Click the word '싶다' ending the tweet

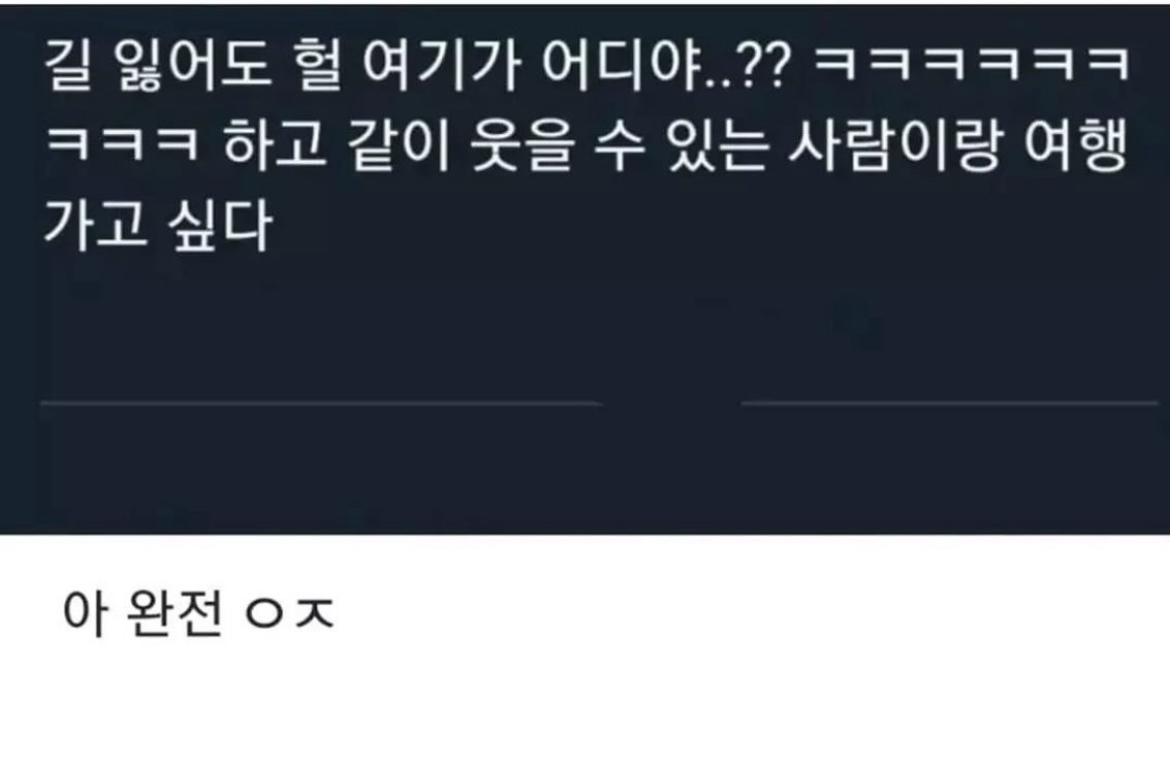(x=220, y=225)
